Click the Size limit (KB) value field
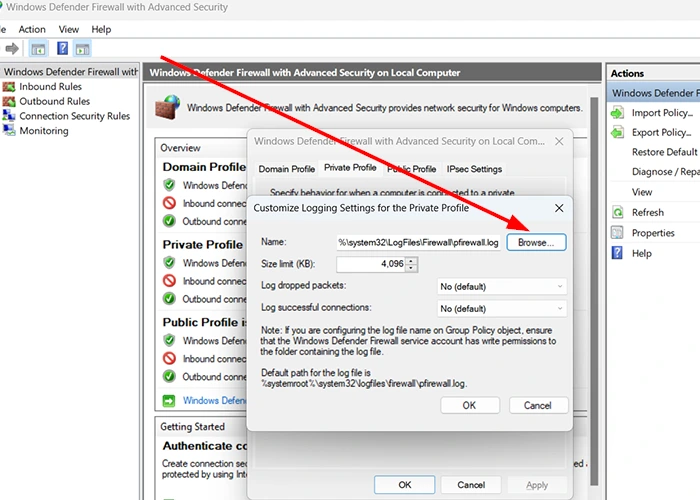This screenshot has height=500, width=700. pyautogui.click(x=371, y=264)
